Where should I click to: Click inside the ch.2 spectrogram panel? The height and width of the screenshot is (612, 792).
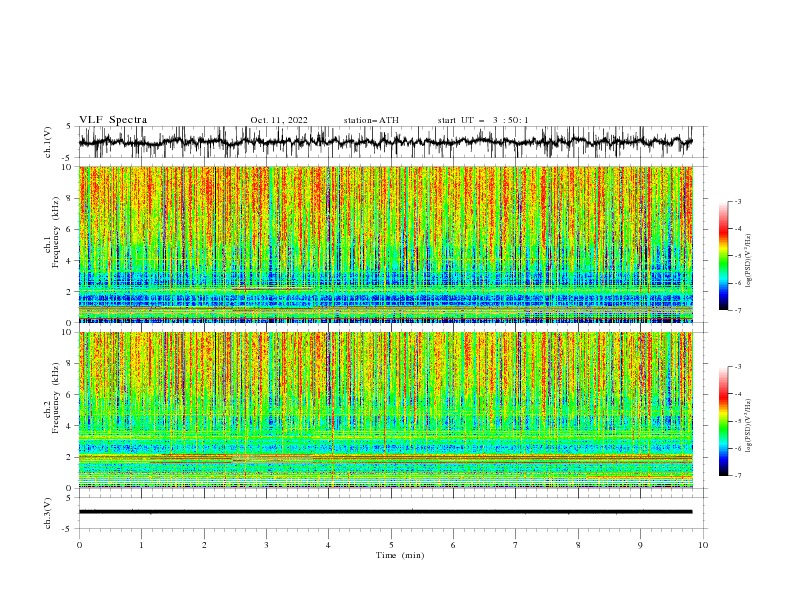(x=385, y=410)
